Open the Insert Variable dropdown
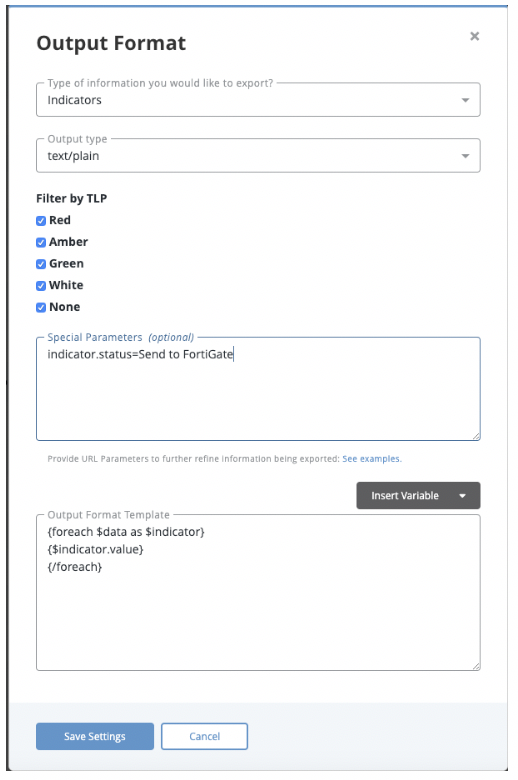Image resolution: width=518 pixels, height=780 pixels. pyautogui.click(x=418, y=495)
